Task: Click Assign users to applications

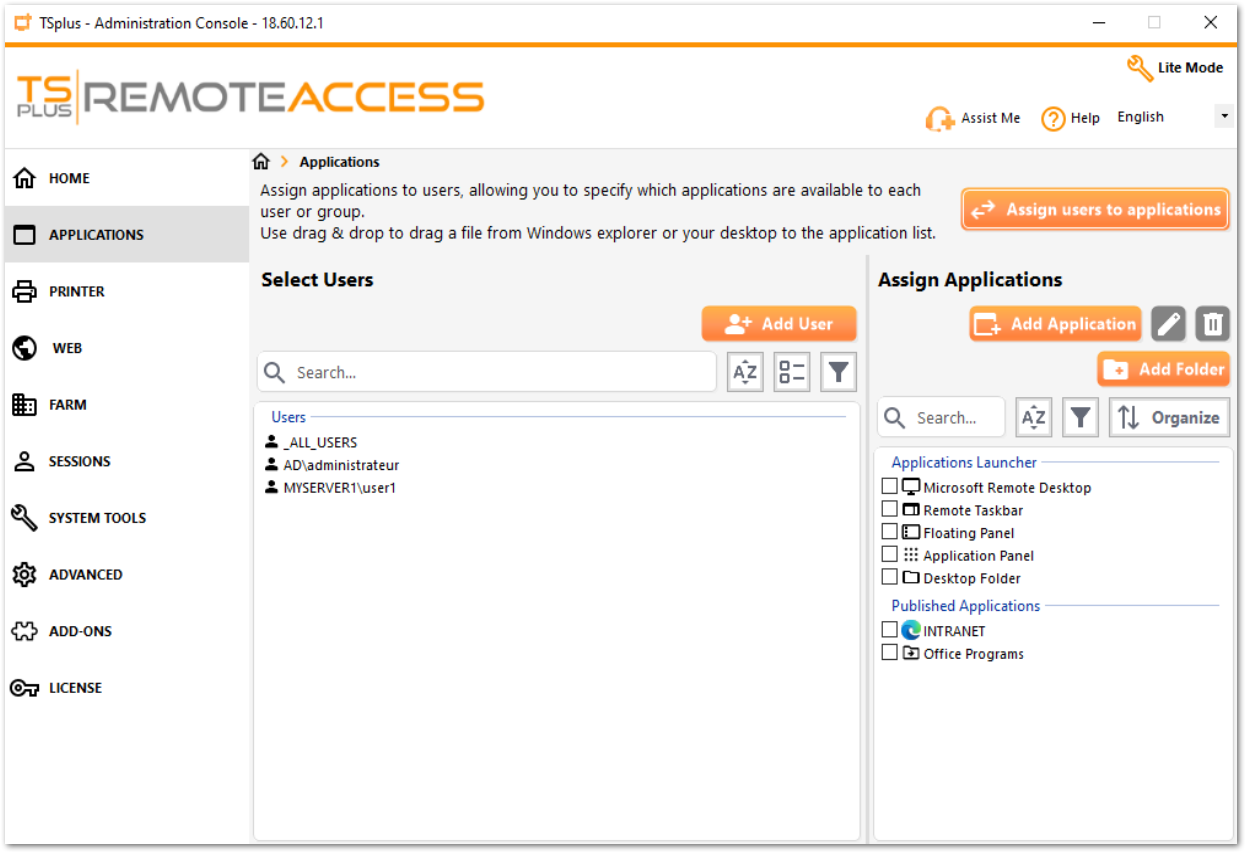Action: pos(1094,209)
